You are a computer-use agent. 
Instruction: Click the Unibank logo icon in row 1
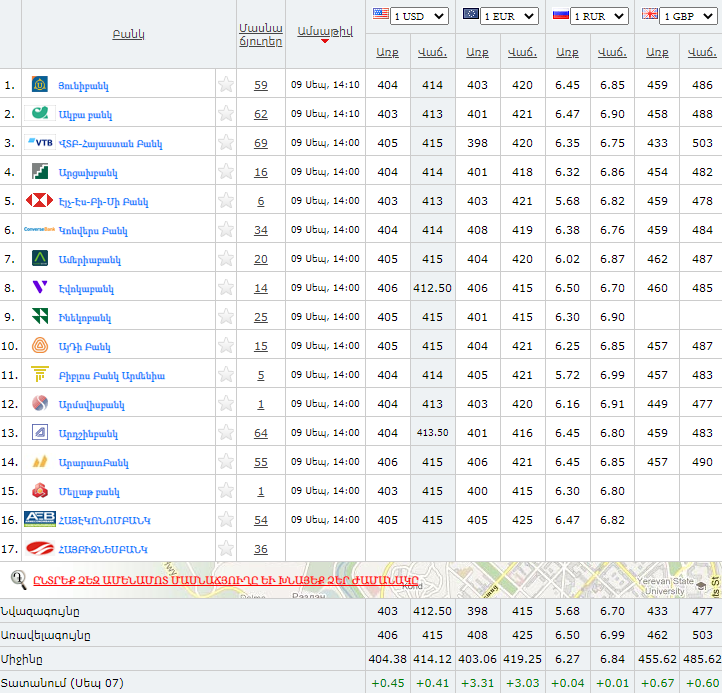point(40,84)
